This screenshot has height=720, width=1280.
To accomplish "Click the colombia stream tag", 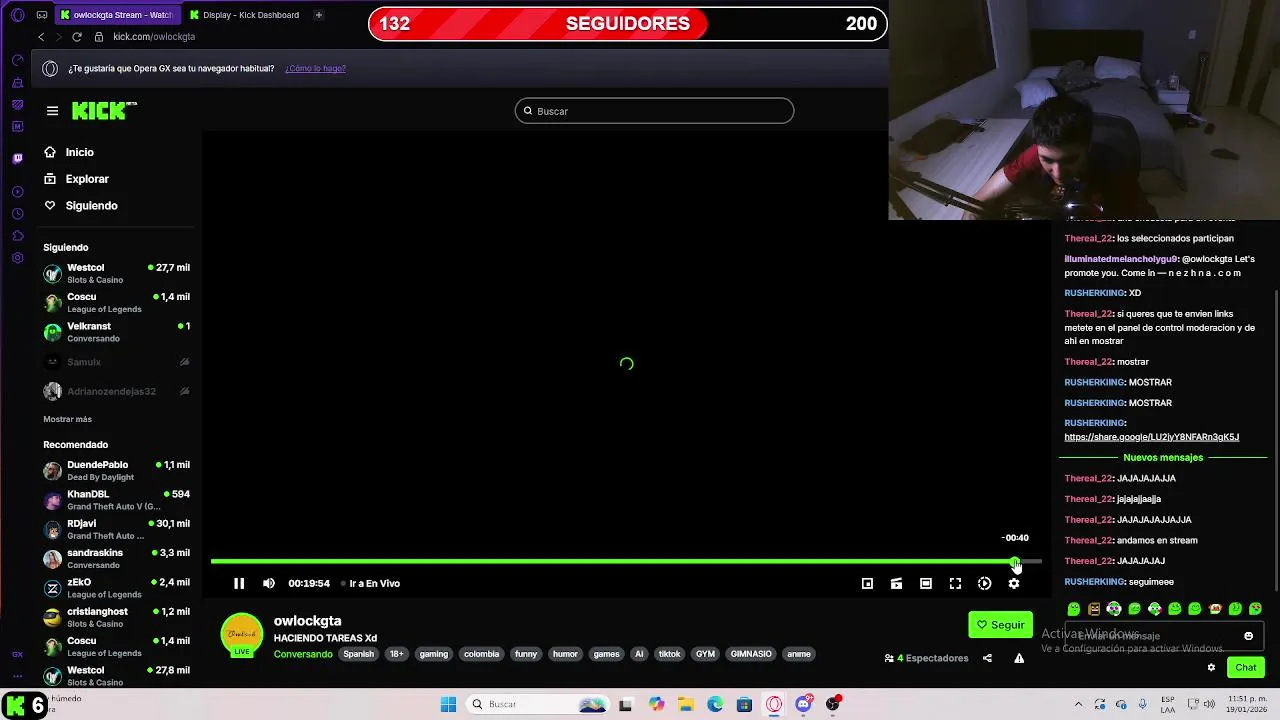I will pos(481,654).
